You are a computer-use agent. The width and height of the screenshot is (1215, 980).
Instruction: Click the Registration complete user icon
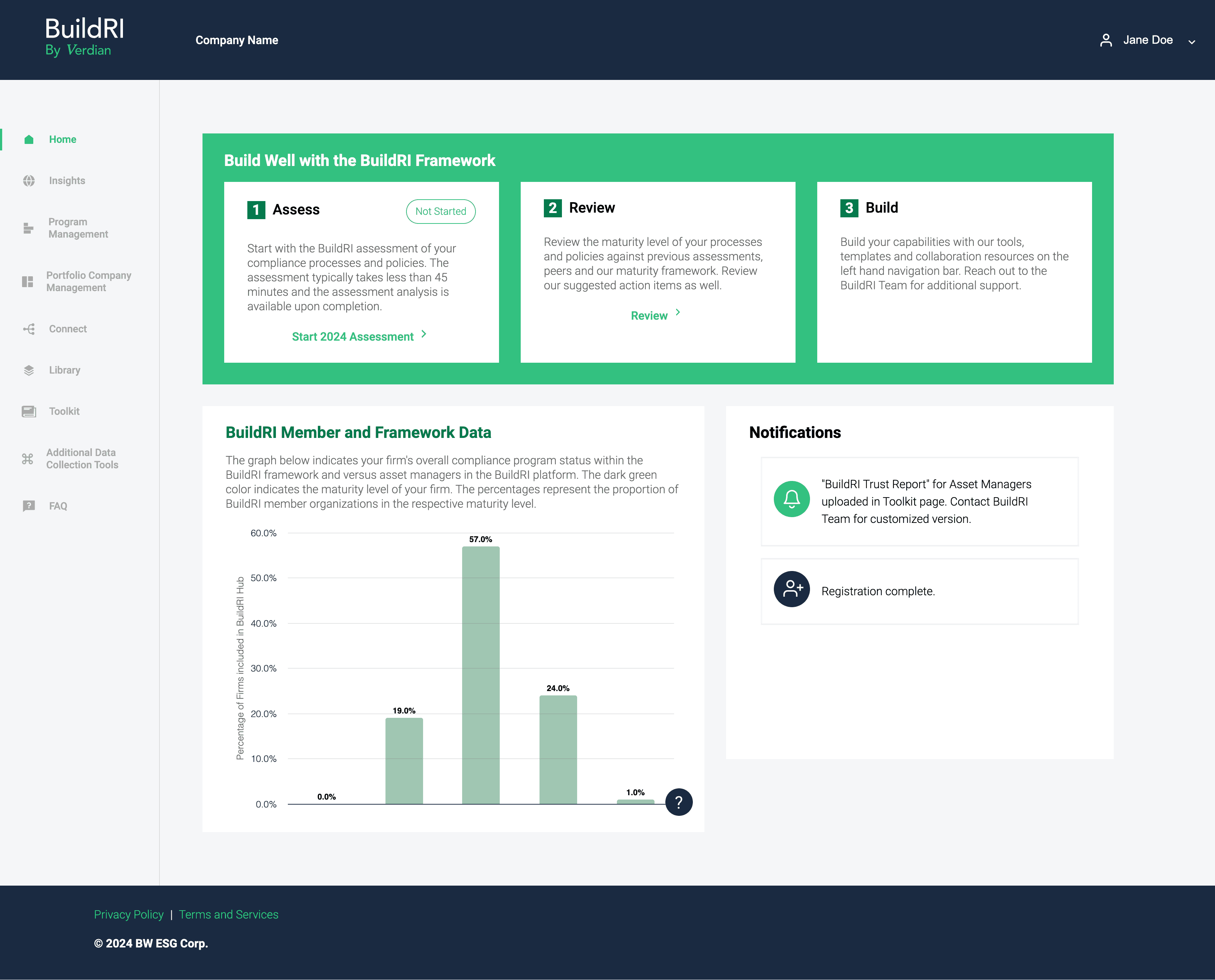pyautogui.click(x=791, y=589)
